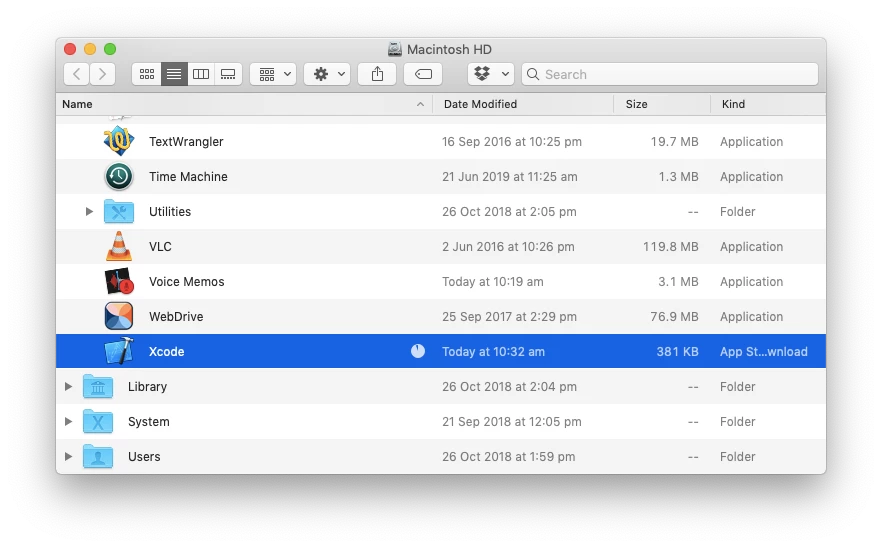
Task: Click the 'App St...wnload' kind cell
Action: pyautogui.click(x=764, y=352)
